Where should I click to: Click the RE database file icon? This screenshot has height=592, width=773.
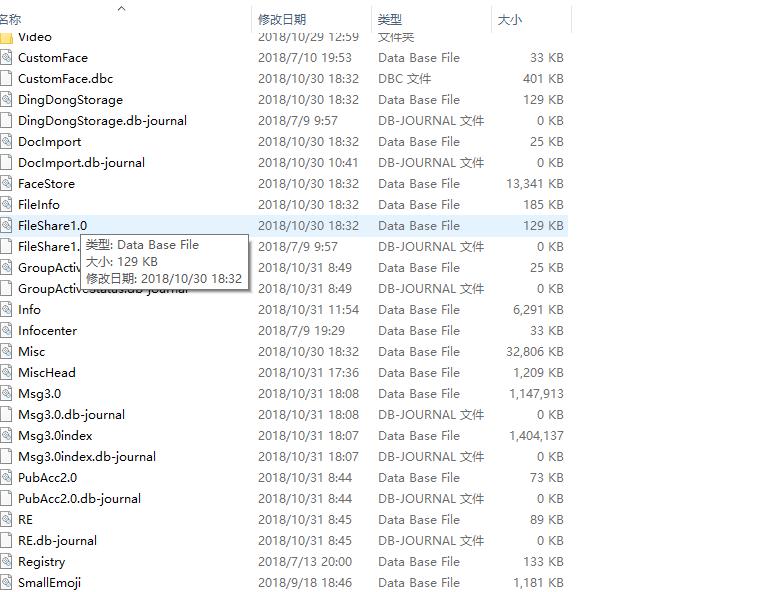point(6,520)
